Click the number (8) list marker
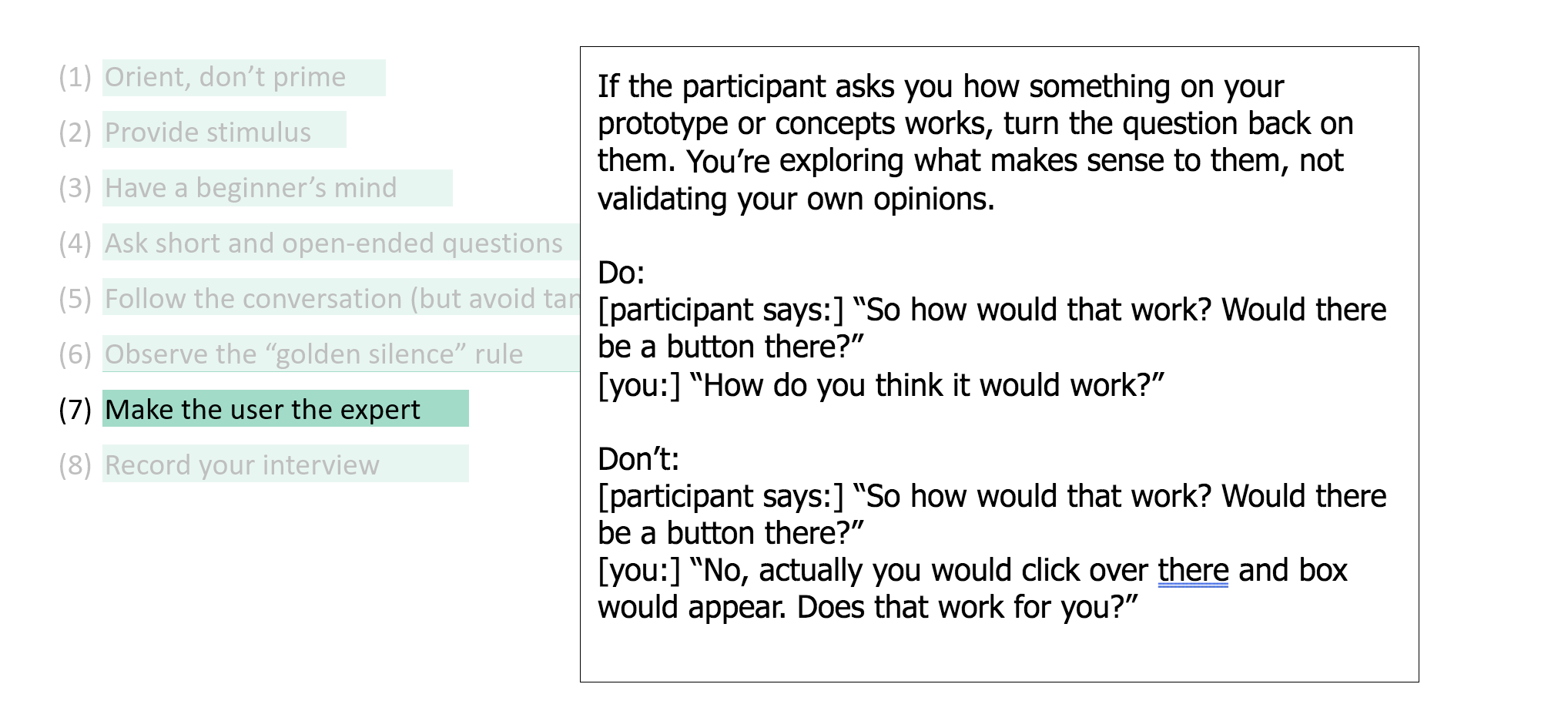Image resolution: width=1568 pixels, height=721 pixels. [75, 464]
